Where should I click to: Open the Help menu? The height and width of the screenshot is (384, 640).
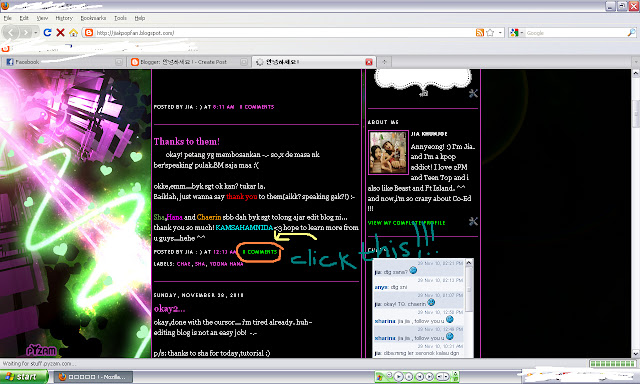click(140, 18)
